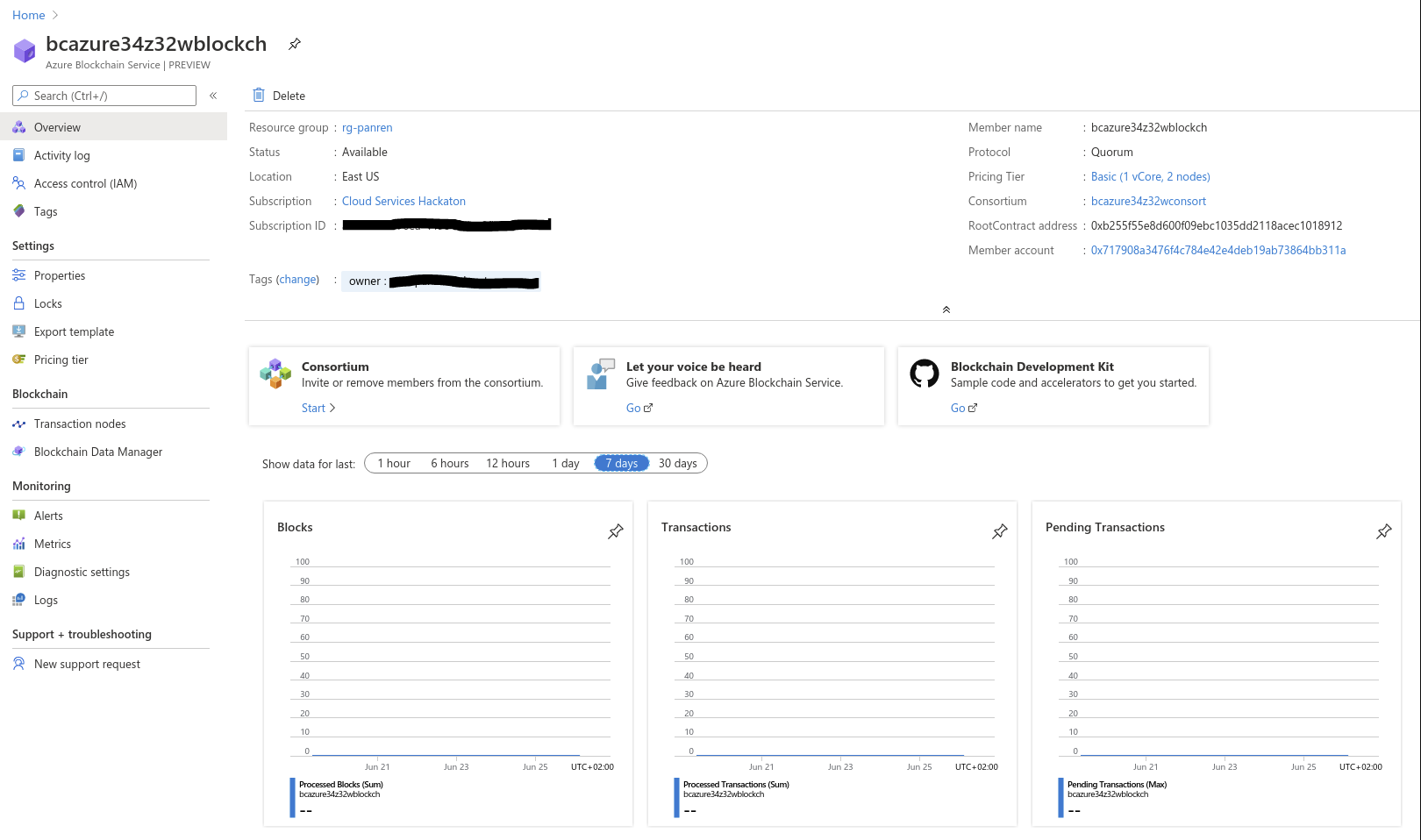Select the 30 days data range
1421x840 pixels.
click(678, 463)
